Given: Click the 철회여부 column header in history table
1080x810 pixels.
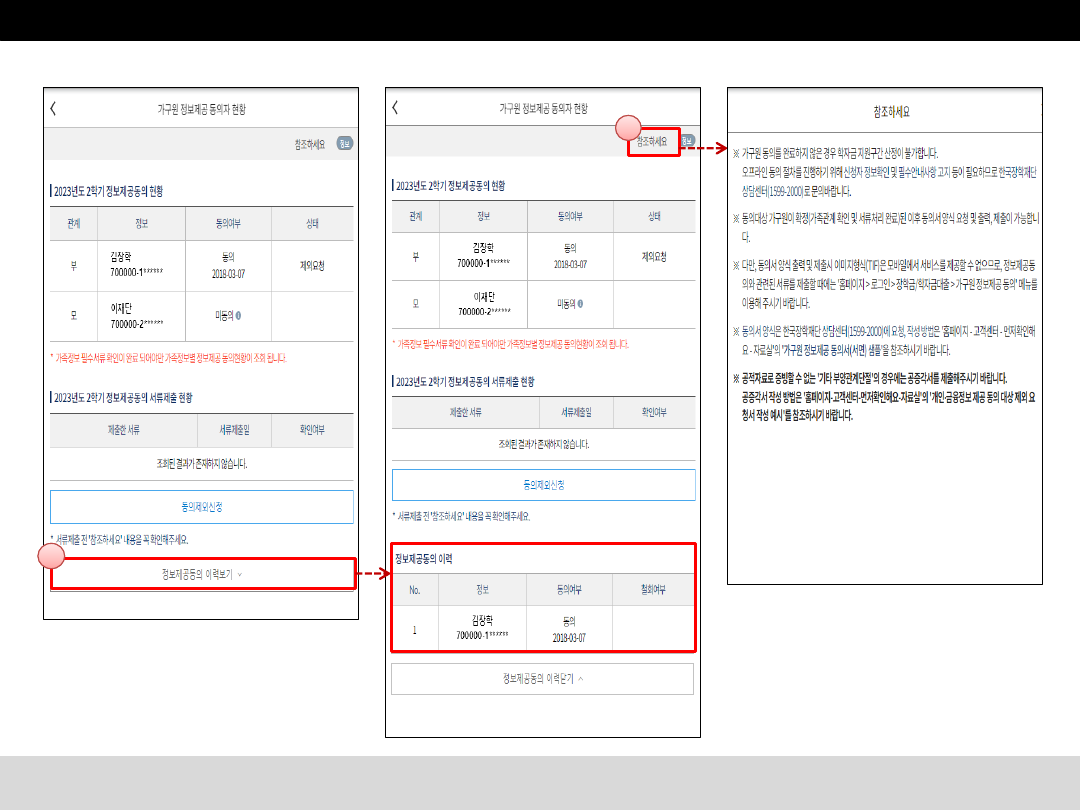Looking at the screenshot, I should click(x=653, y=590).
